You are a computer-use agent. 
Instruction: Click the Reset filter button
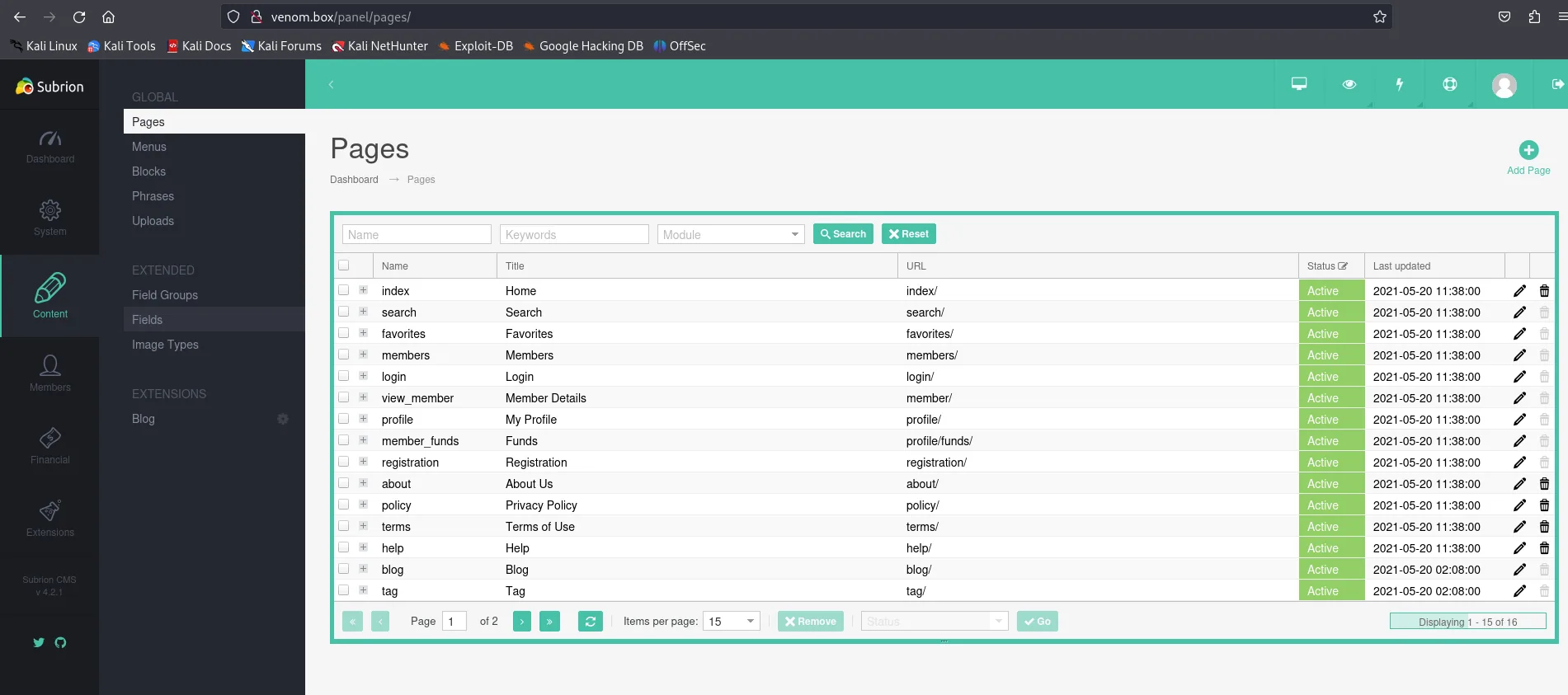pos(909,234)
